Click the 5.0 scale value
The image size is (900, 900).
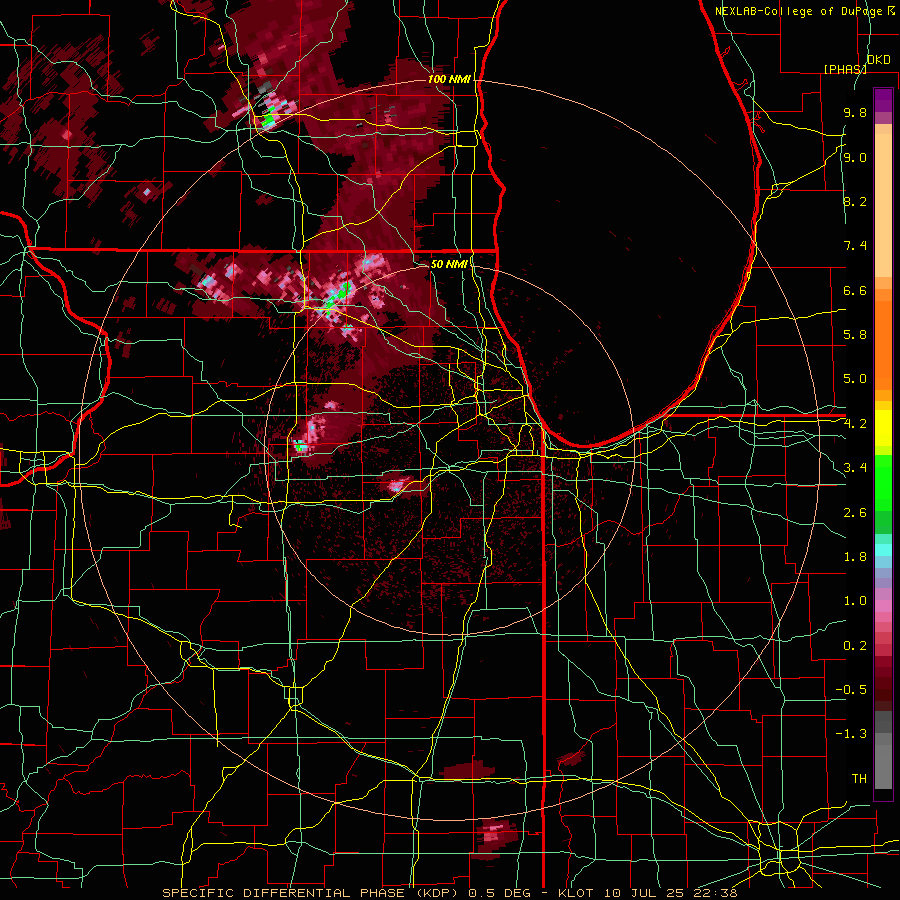[x=855, y=379]
